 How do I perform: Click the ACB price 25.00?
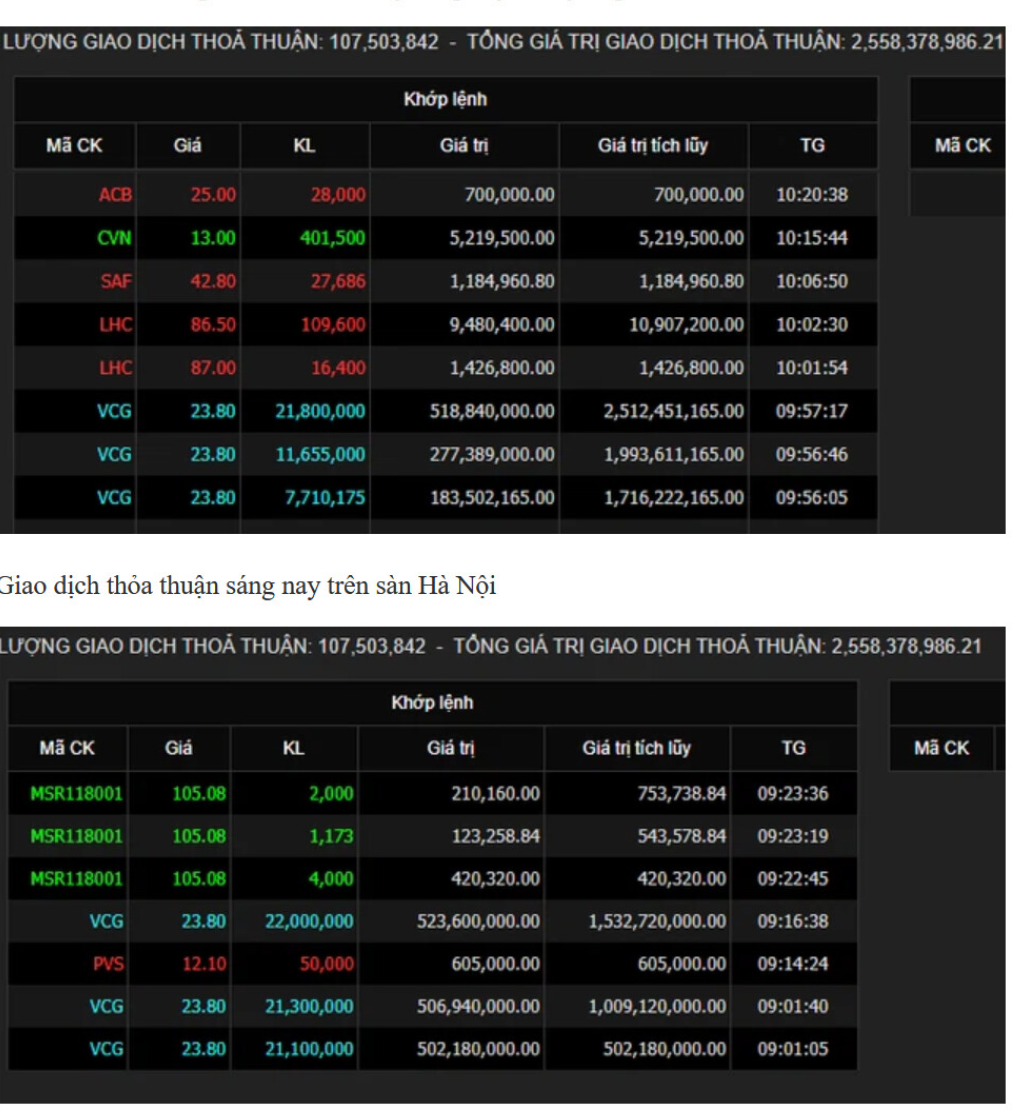click(213, 195)
